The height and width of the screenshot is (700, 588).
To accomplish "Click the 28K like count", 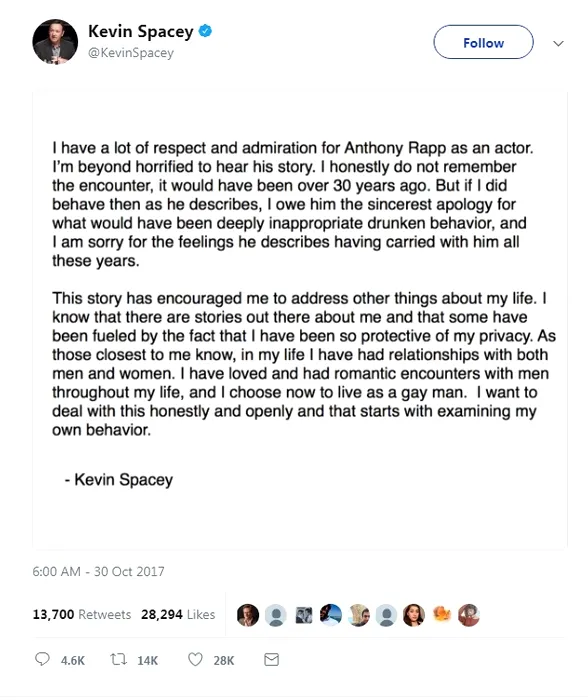I will click(224, 660).
